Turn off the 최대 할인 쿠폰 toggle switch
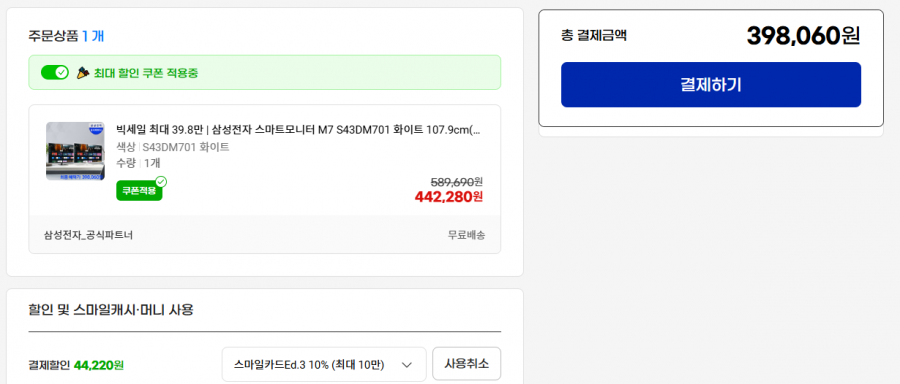Screen dimensions: 900x384 click(x=55, y=72)
